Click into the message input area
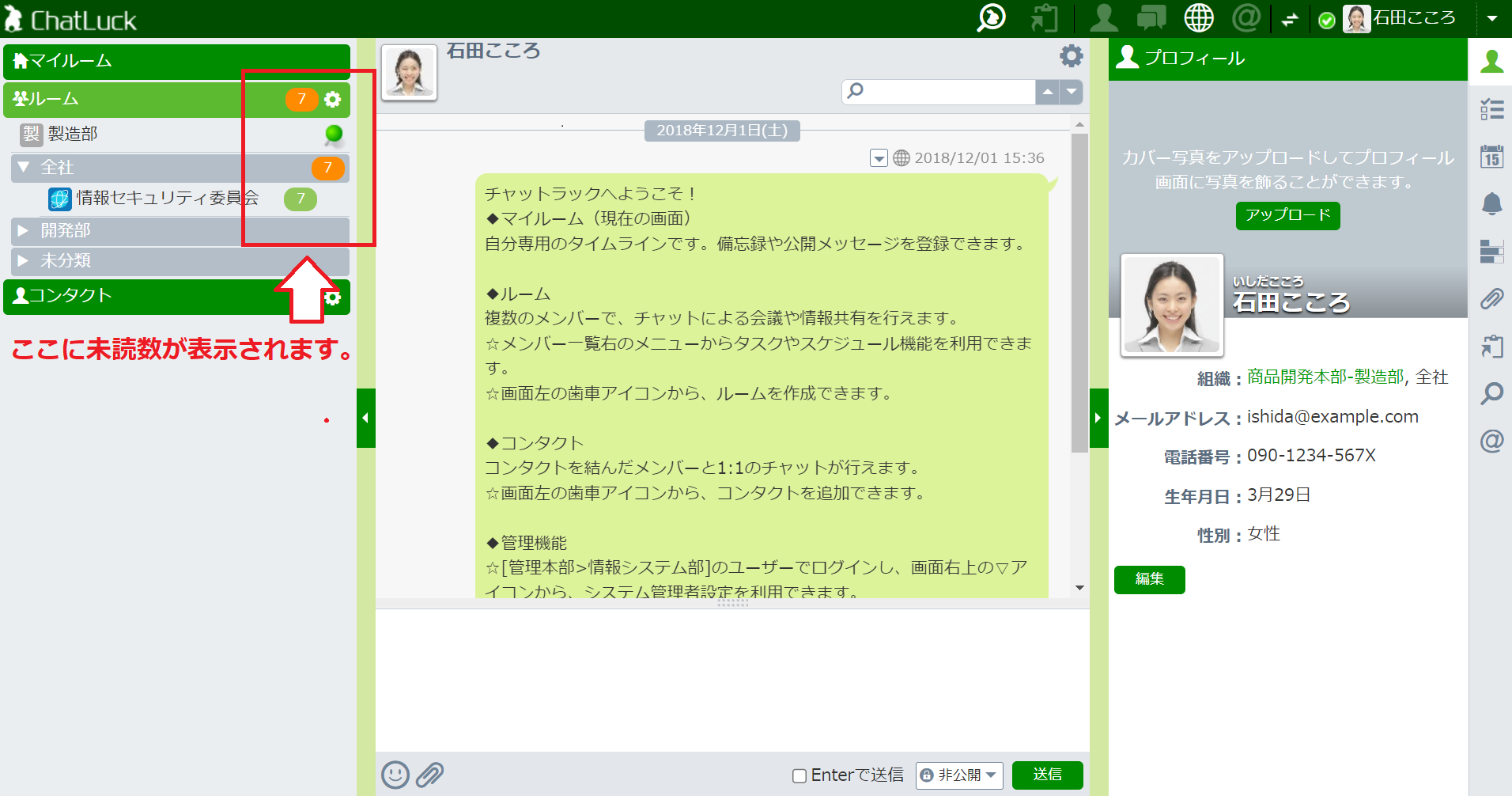Screen dimensions: 1512x796 click(732, 680)
